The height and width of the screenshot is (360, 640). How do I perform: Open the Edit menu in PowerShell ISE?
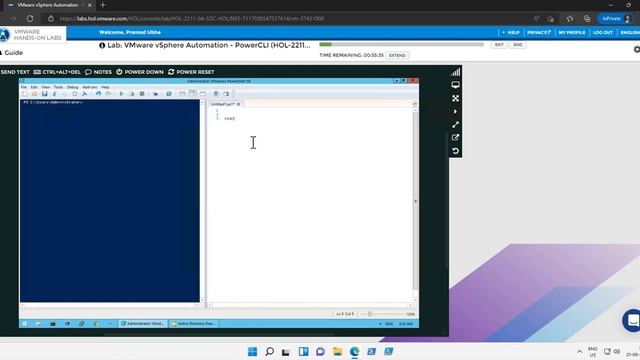(x=34, y=87)
